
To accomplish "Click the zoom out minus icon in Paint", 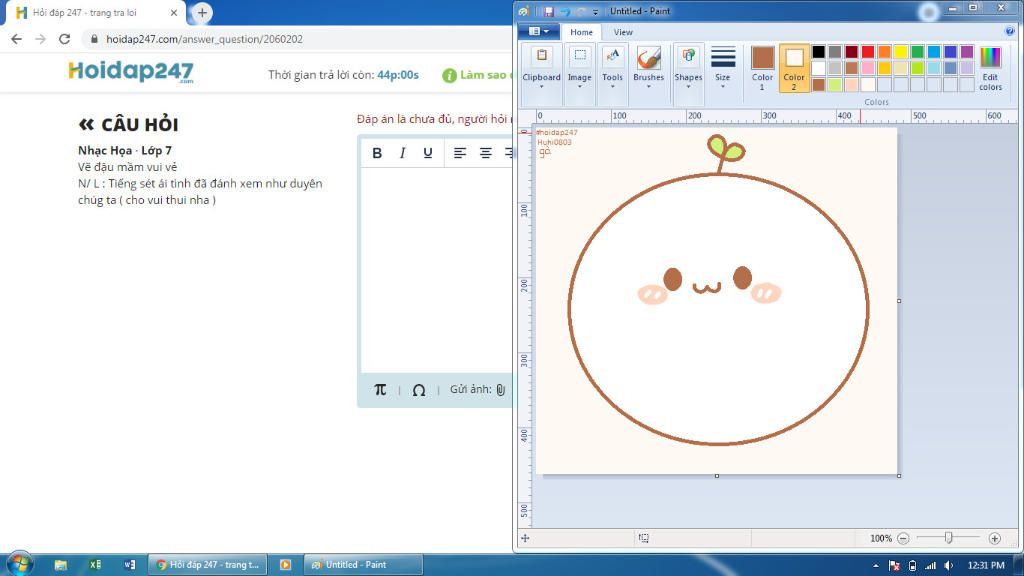I will [x=903, y=538].
